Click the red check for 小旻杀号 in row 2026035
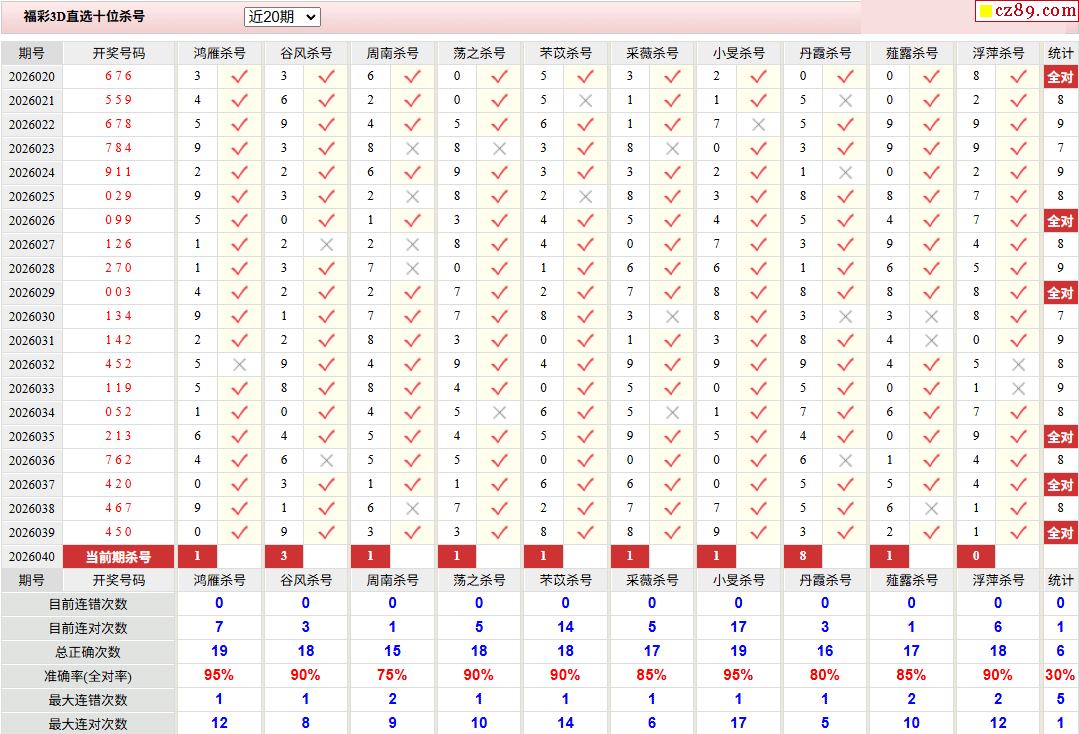Screen dimensions: 1079x734 759,437
